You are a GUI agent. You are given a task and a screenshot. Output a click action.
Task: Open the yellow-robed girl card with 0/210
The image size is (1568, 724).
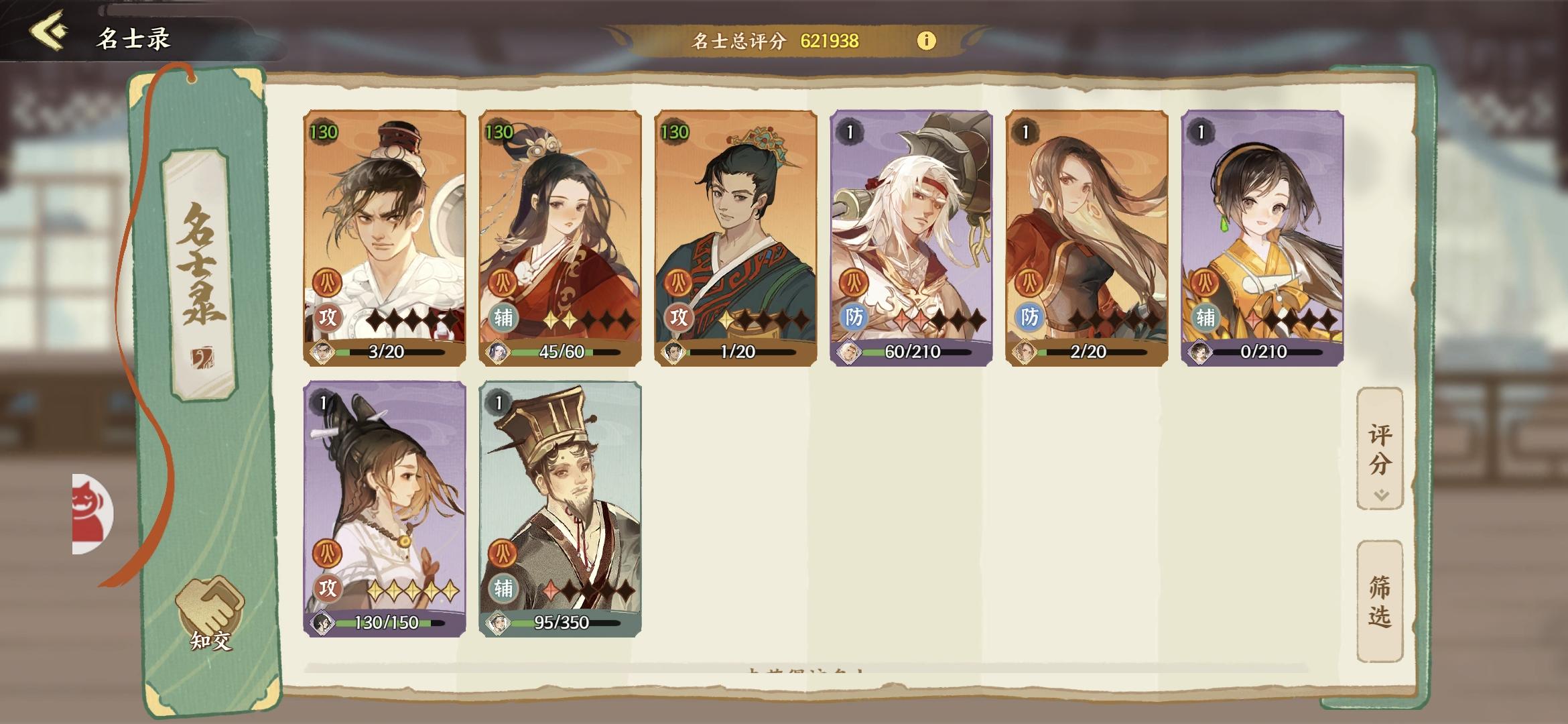1262,238
